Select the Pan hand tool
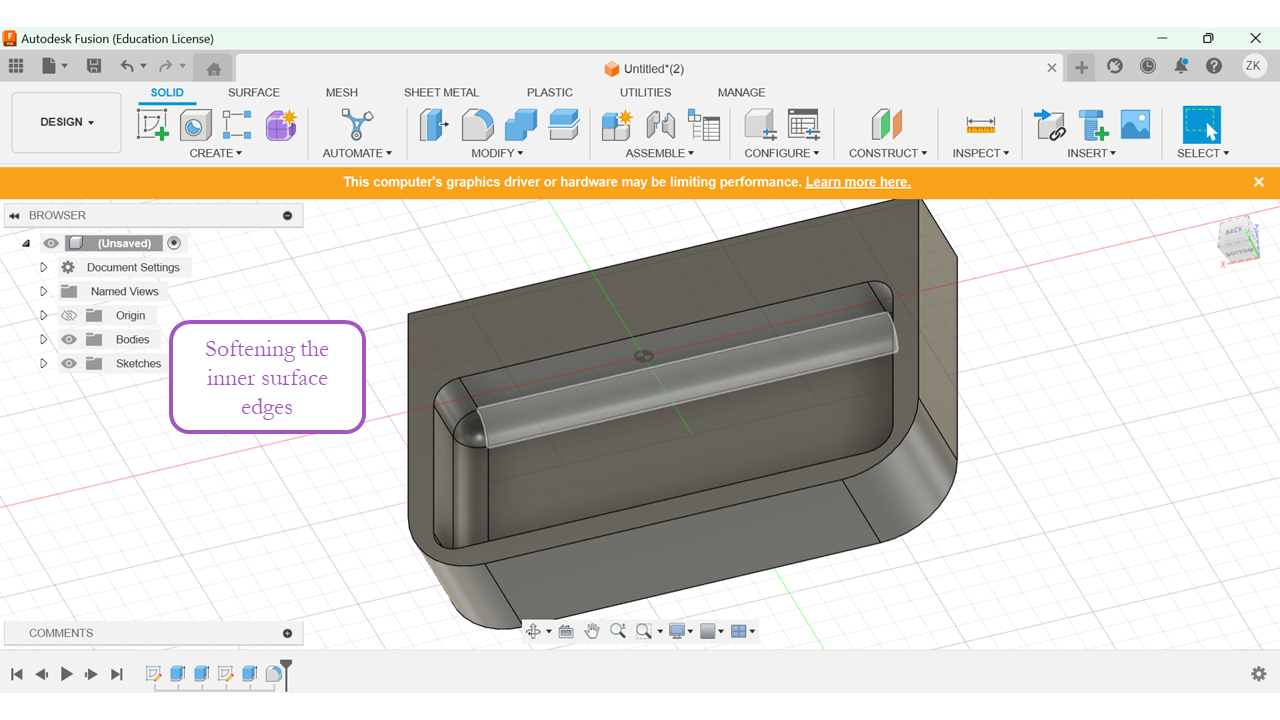Screen dimensions: 1280x720 click(592, 631)
